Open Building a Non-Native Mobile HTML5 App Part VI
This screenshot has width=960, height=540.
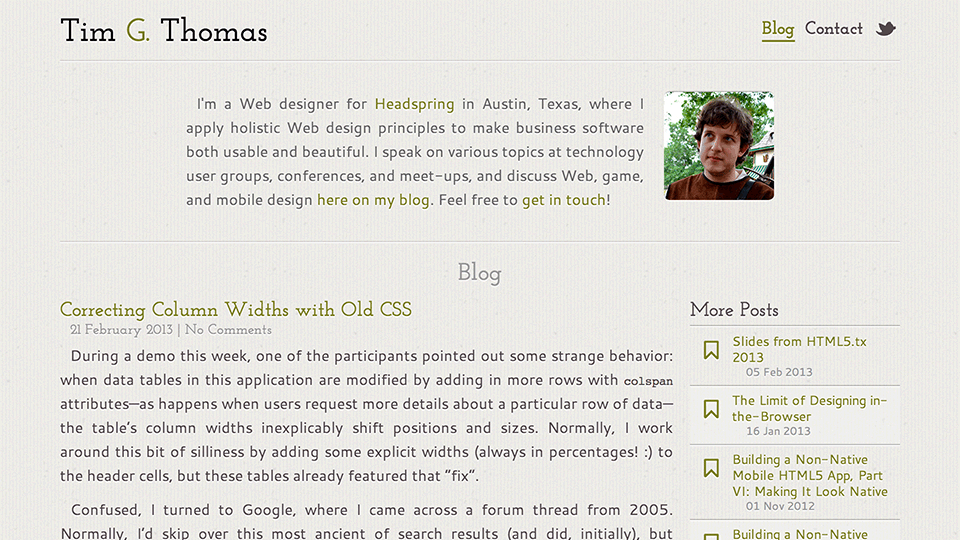point(810,476)
